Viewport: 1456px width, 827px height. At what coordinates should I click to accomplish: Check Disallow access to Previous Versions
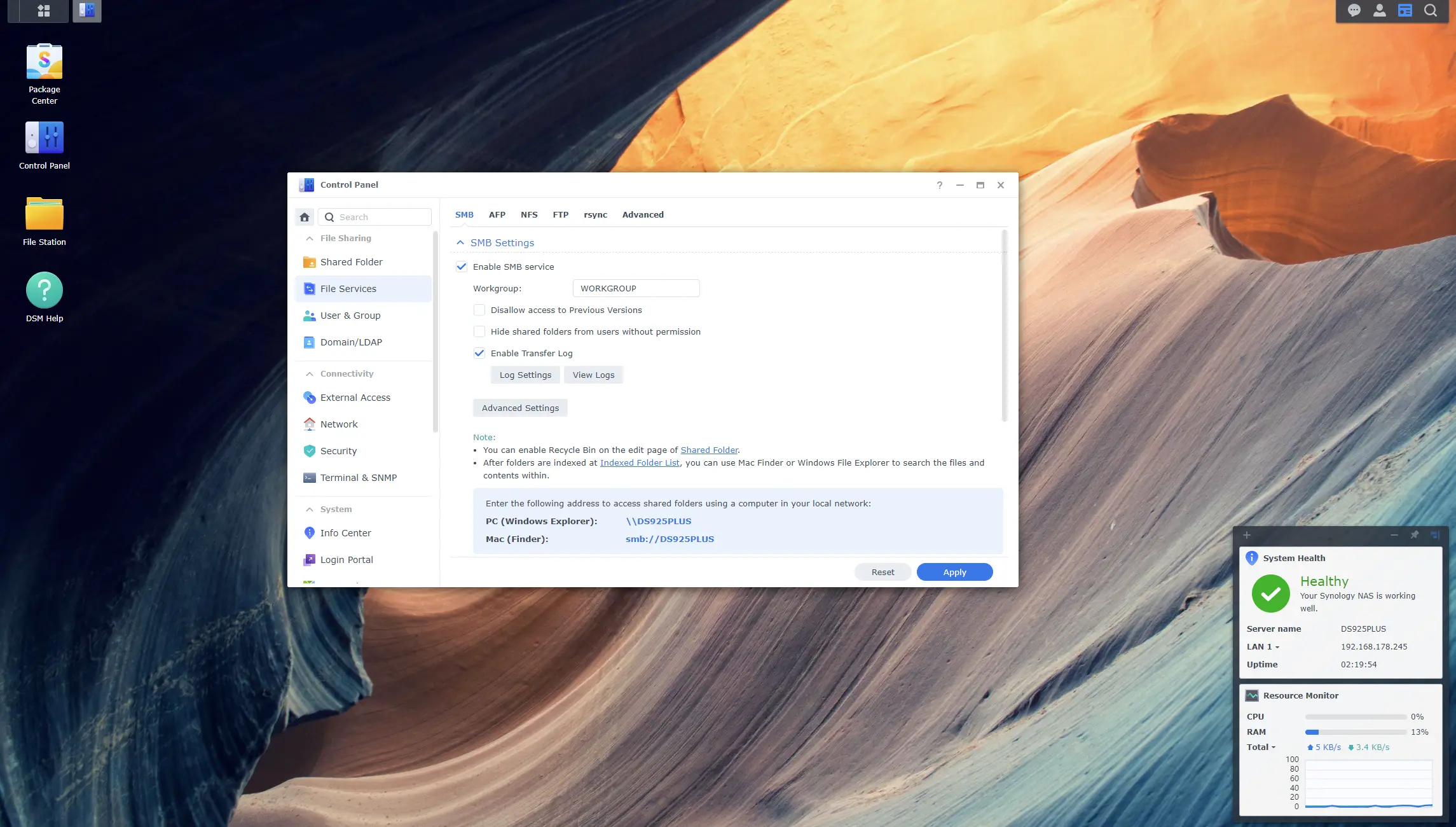pos(479,310)
